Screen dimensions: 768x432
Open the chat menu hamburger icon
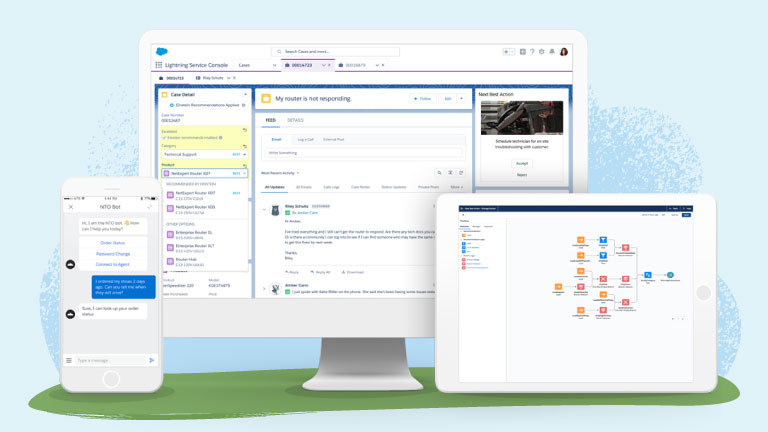click(x=69, y=360)
